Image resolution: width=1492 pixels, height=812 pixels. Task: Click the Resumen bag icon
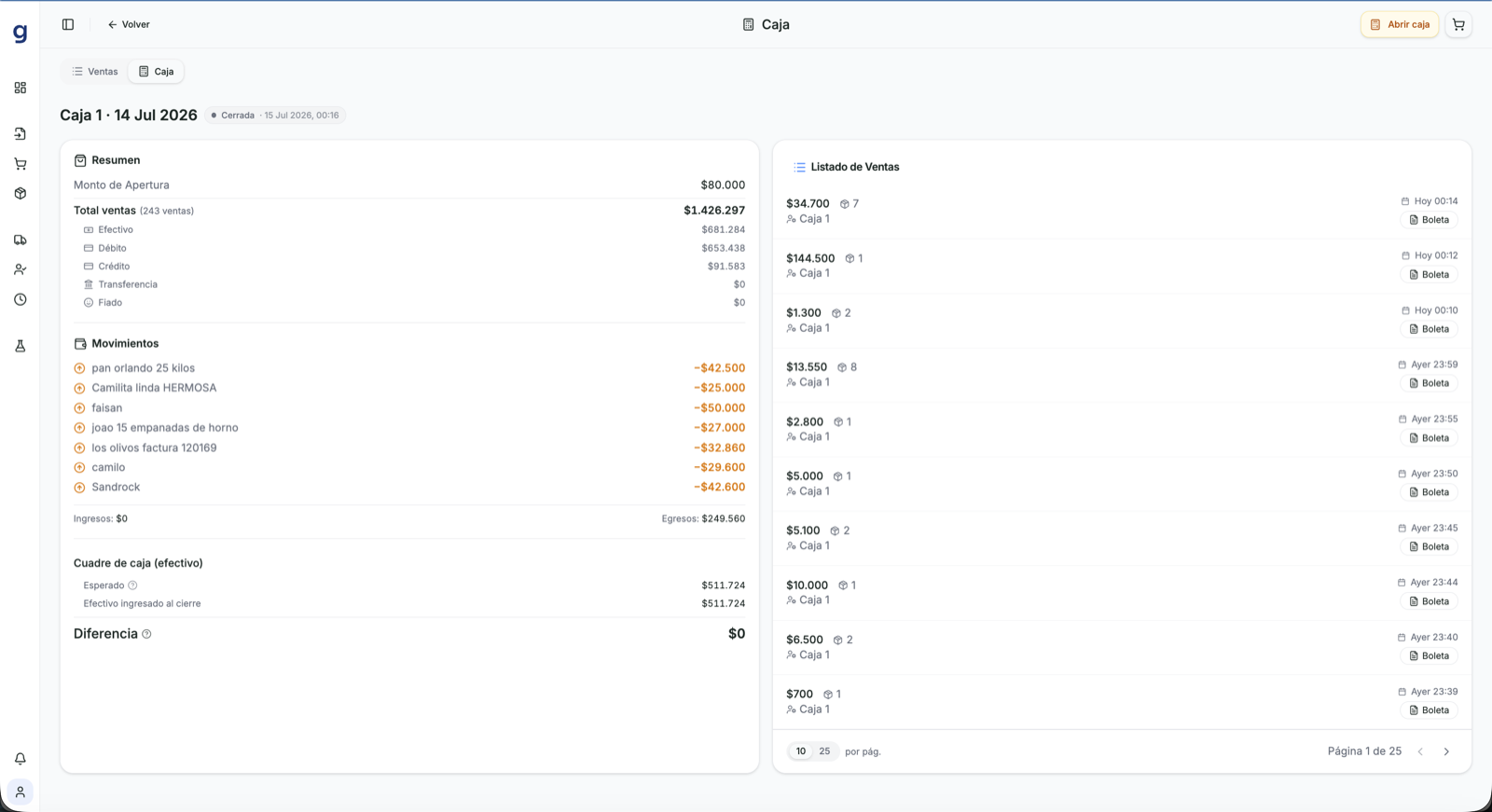80,160
